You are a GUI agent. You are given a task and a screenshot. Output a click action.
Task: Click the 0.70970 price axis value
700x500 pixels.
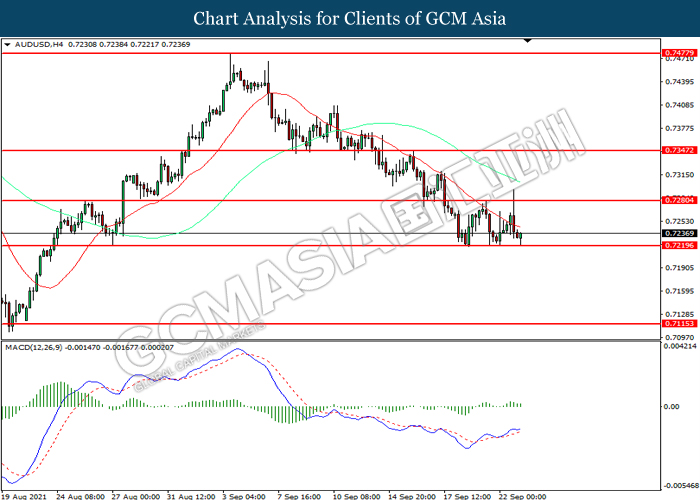click(679, 338)
